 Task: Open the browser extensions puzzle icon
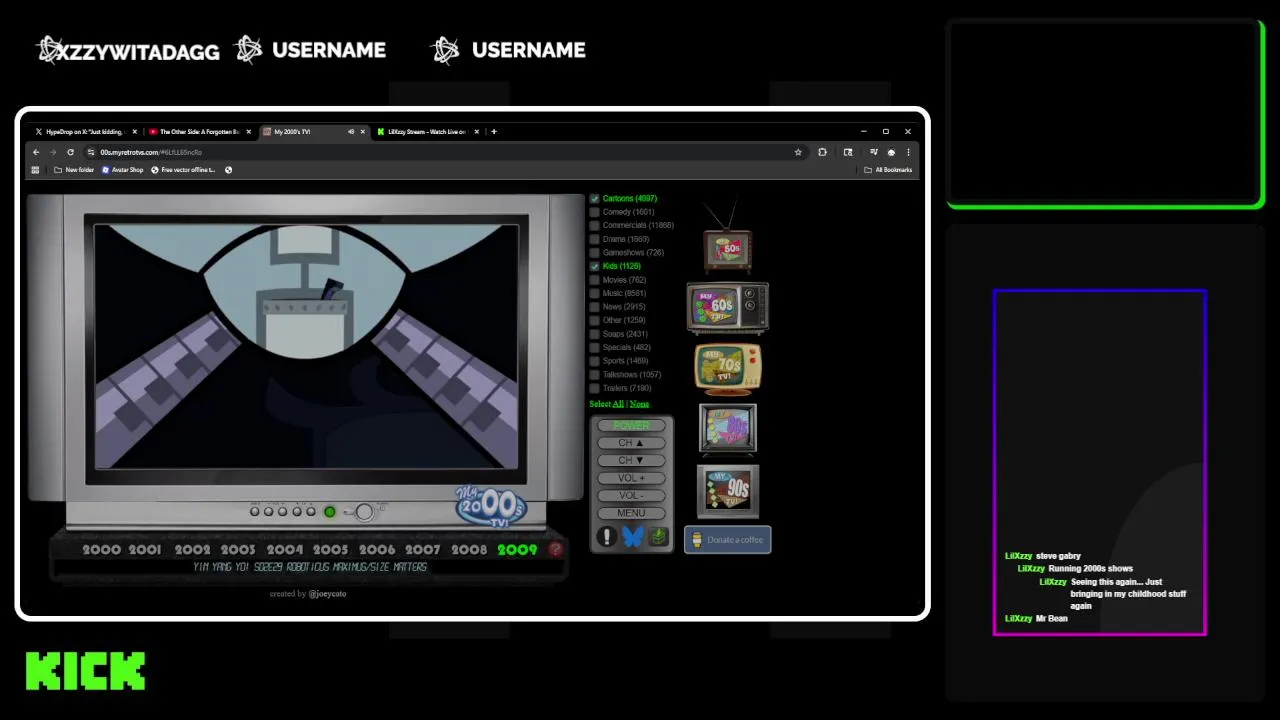(822, 152)
